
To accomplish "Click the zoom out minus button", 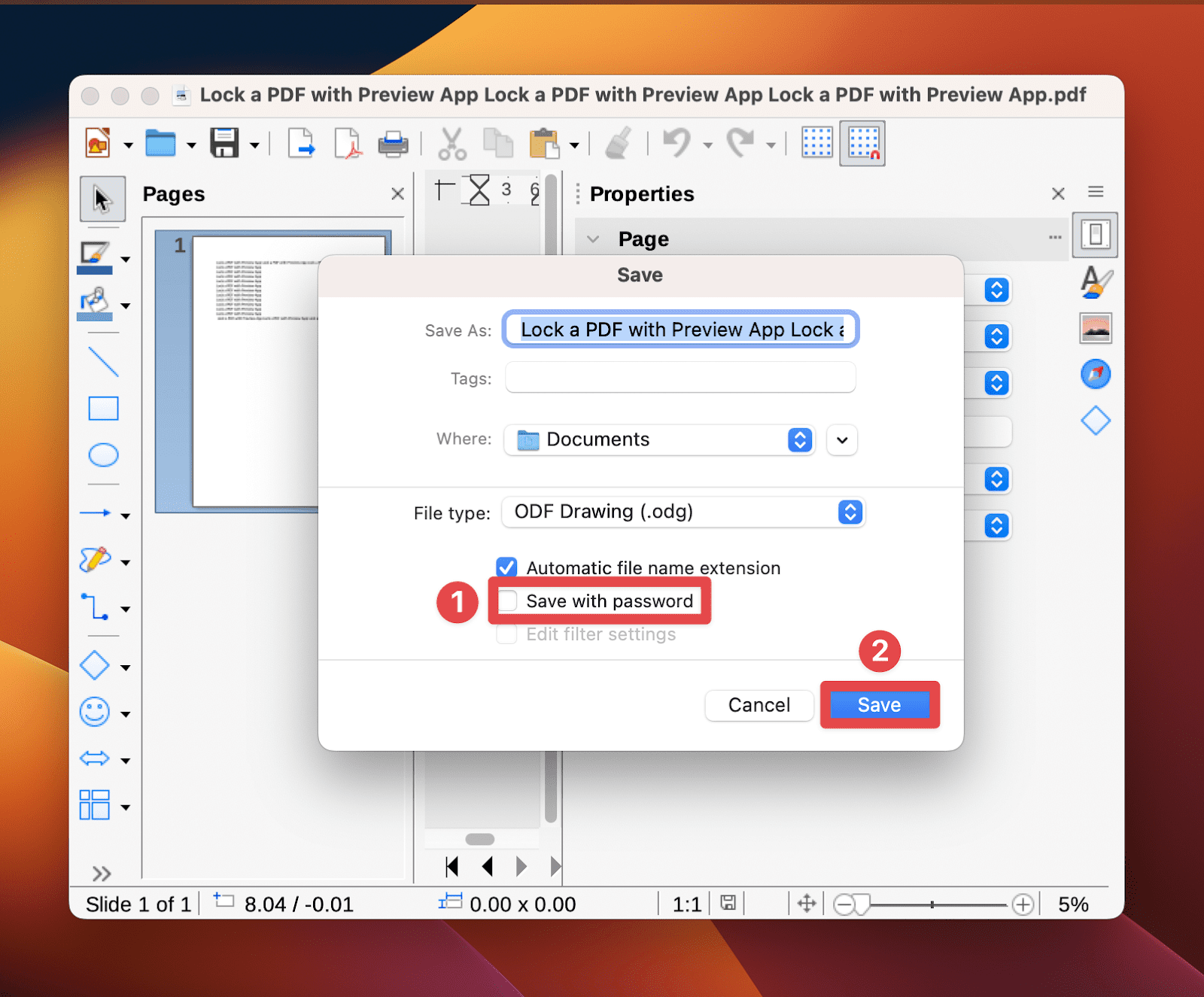I will 844,904.
